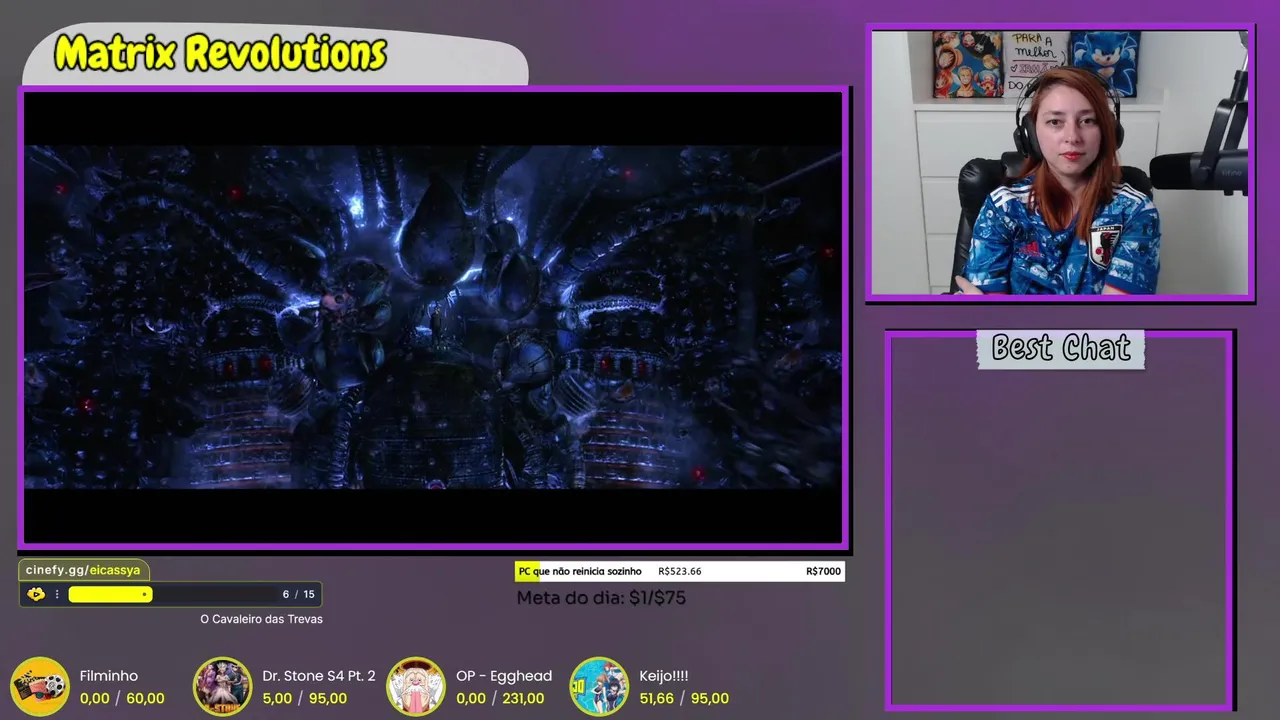The image size is (1280, 720).
Task: Click the 51,66 / 95,00 value
Action: pos(684,699)
